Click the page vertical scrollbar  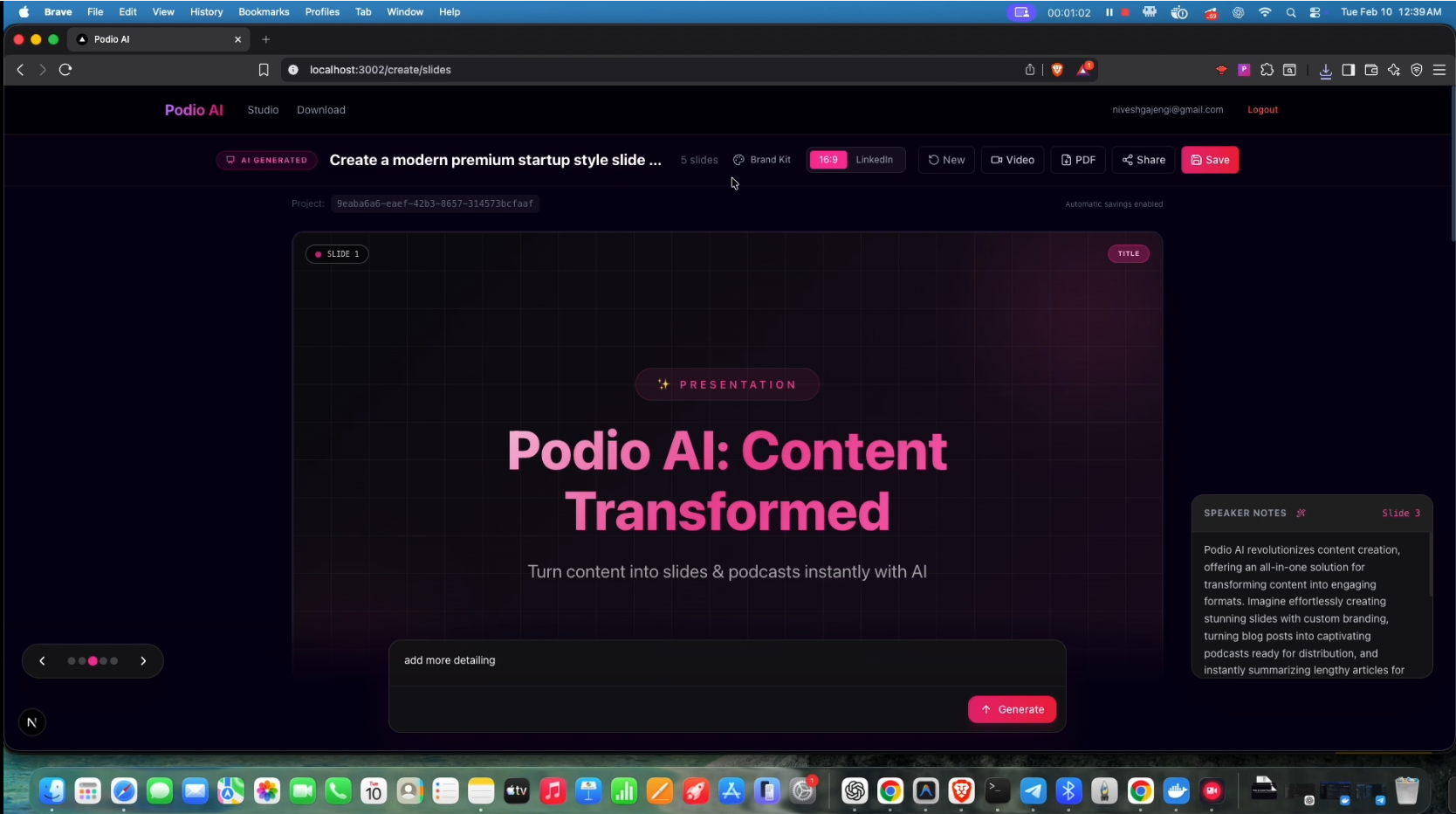coord(1452,162)
